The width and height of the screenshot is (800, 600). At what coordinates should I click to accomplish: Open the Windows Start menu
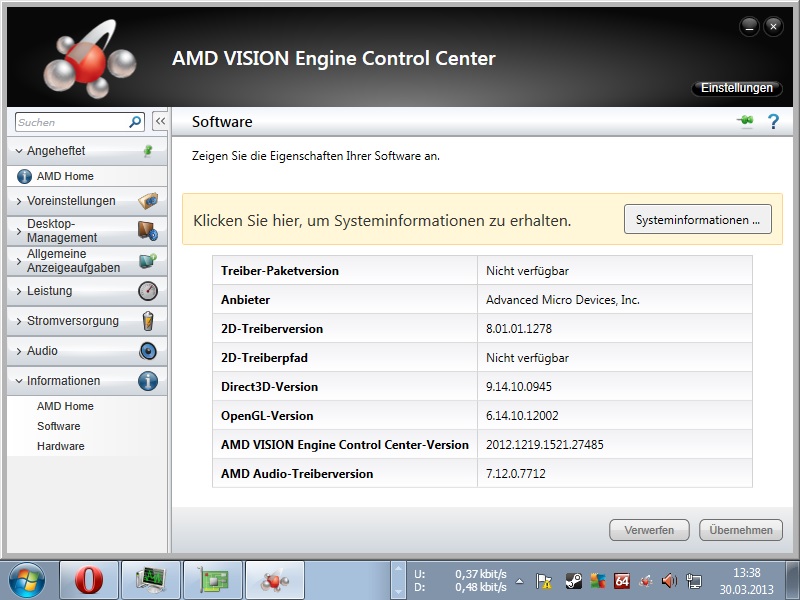(27, 581)
